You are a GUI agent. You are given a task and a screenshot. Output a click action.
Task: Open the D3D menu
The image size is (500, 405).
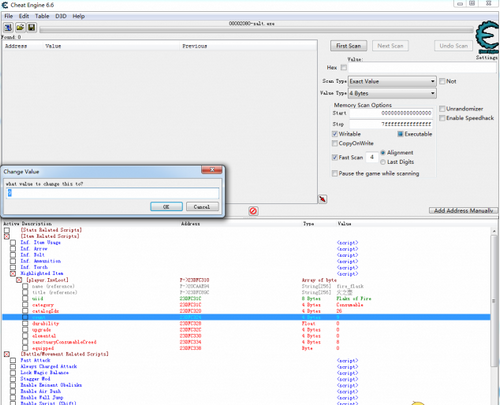(61, 16)
